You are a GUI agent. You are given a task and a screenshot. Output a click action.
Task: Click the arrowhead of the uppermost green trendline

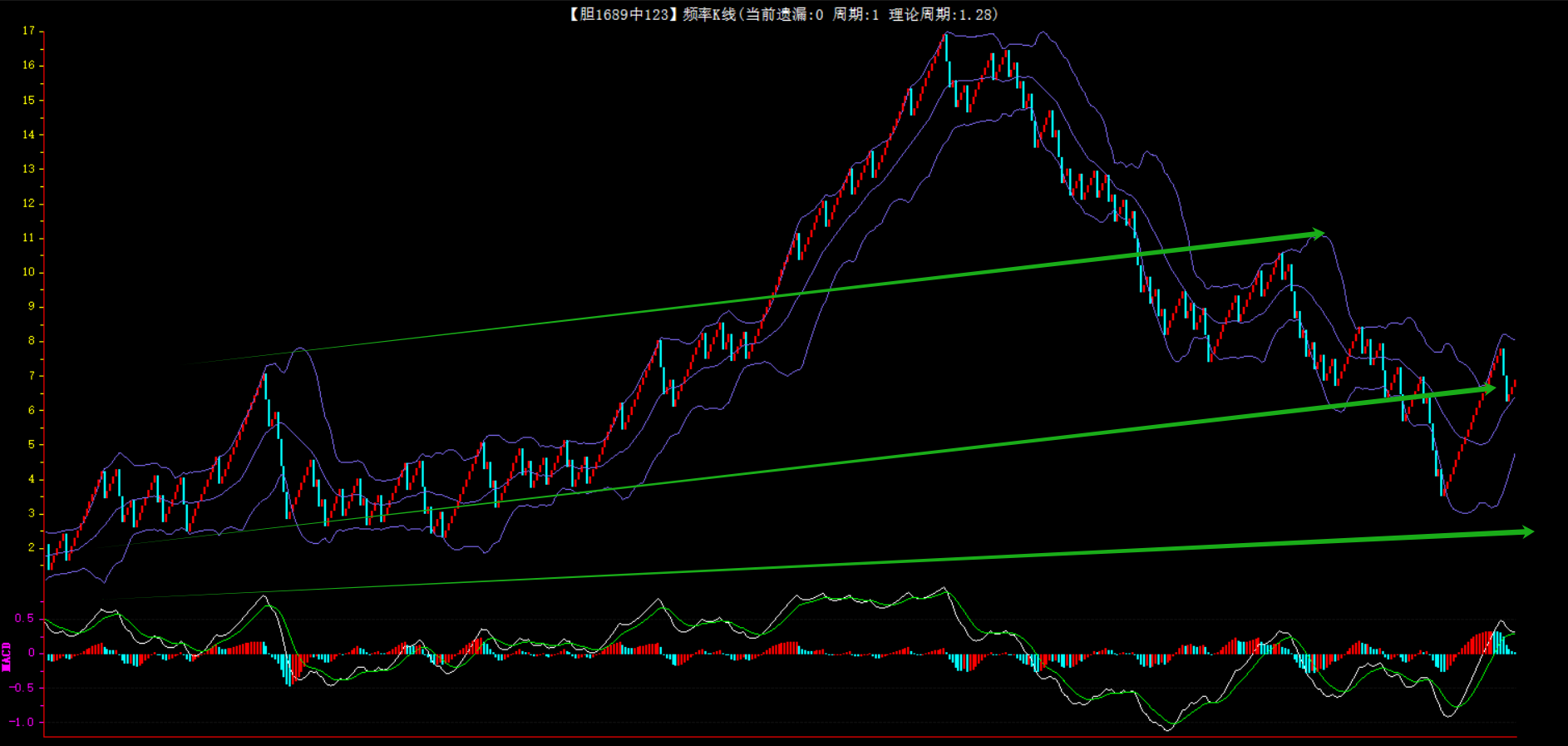point(1318,234)
